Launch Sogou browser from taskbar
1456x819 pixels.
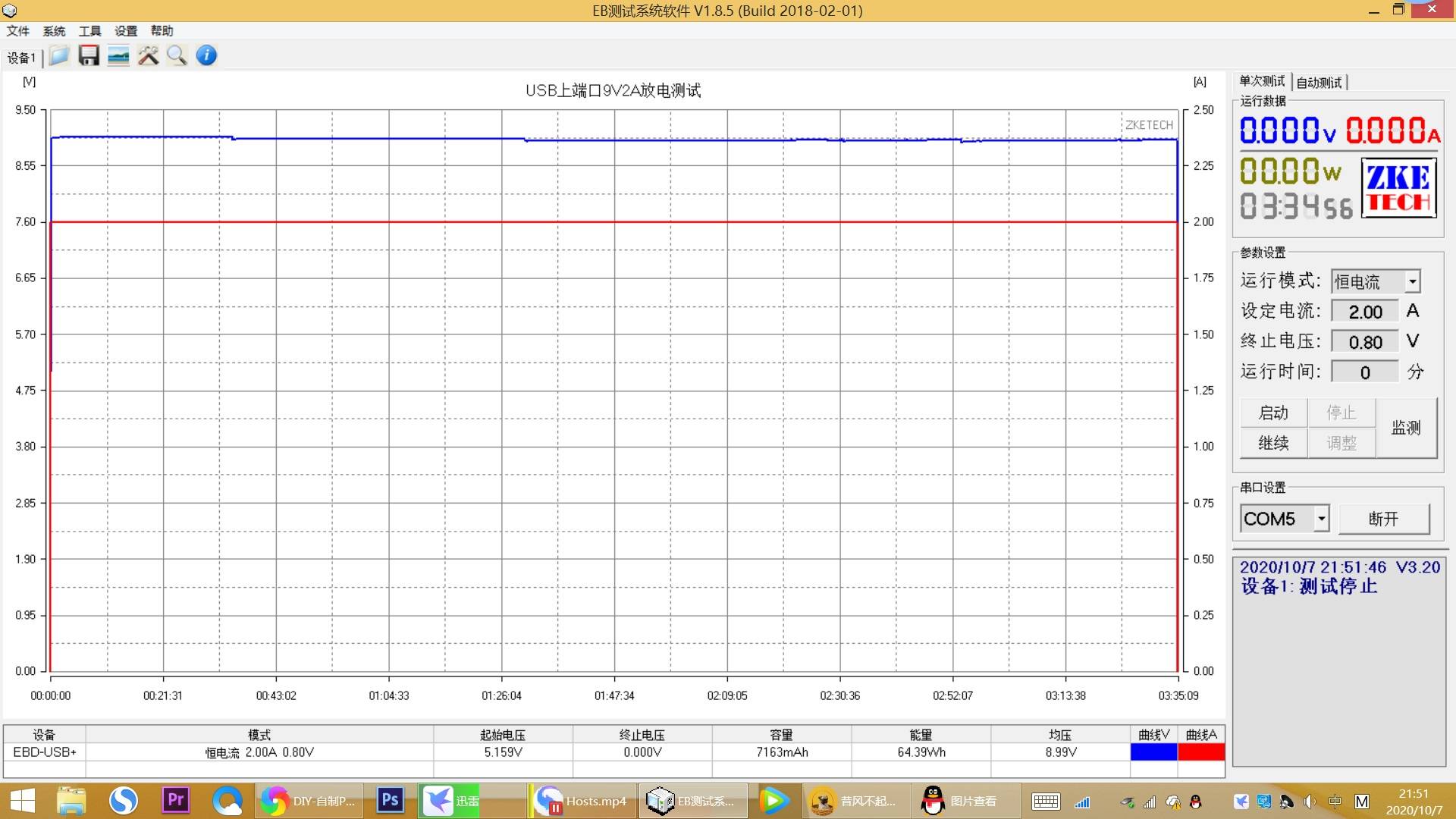[x=124, y=801]
